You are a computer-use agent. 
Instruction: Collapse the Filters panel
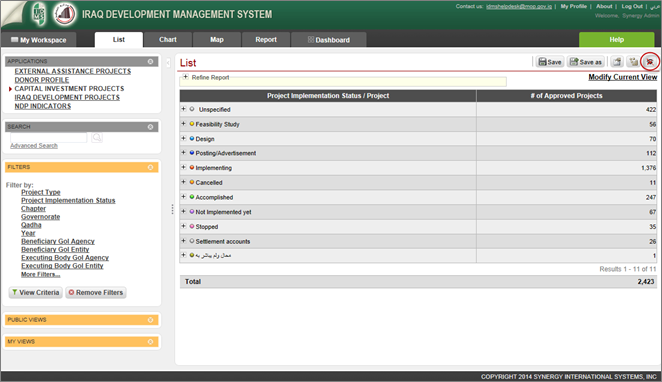click(x=150, y=168)
